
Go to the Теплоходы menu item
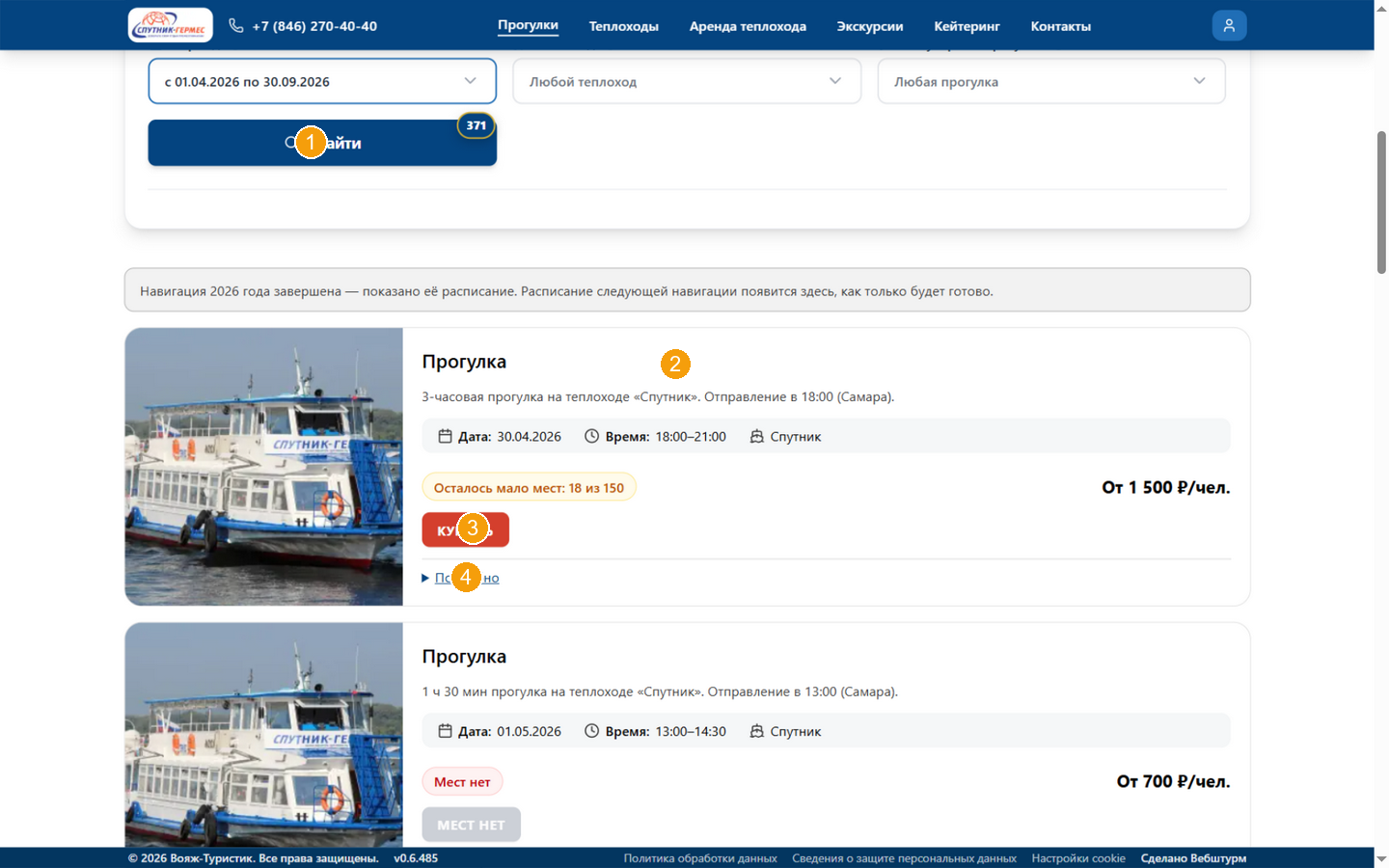(624, 26)
